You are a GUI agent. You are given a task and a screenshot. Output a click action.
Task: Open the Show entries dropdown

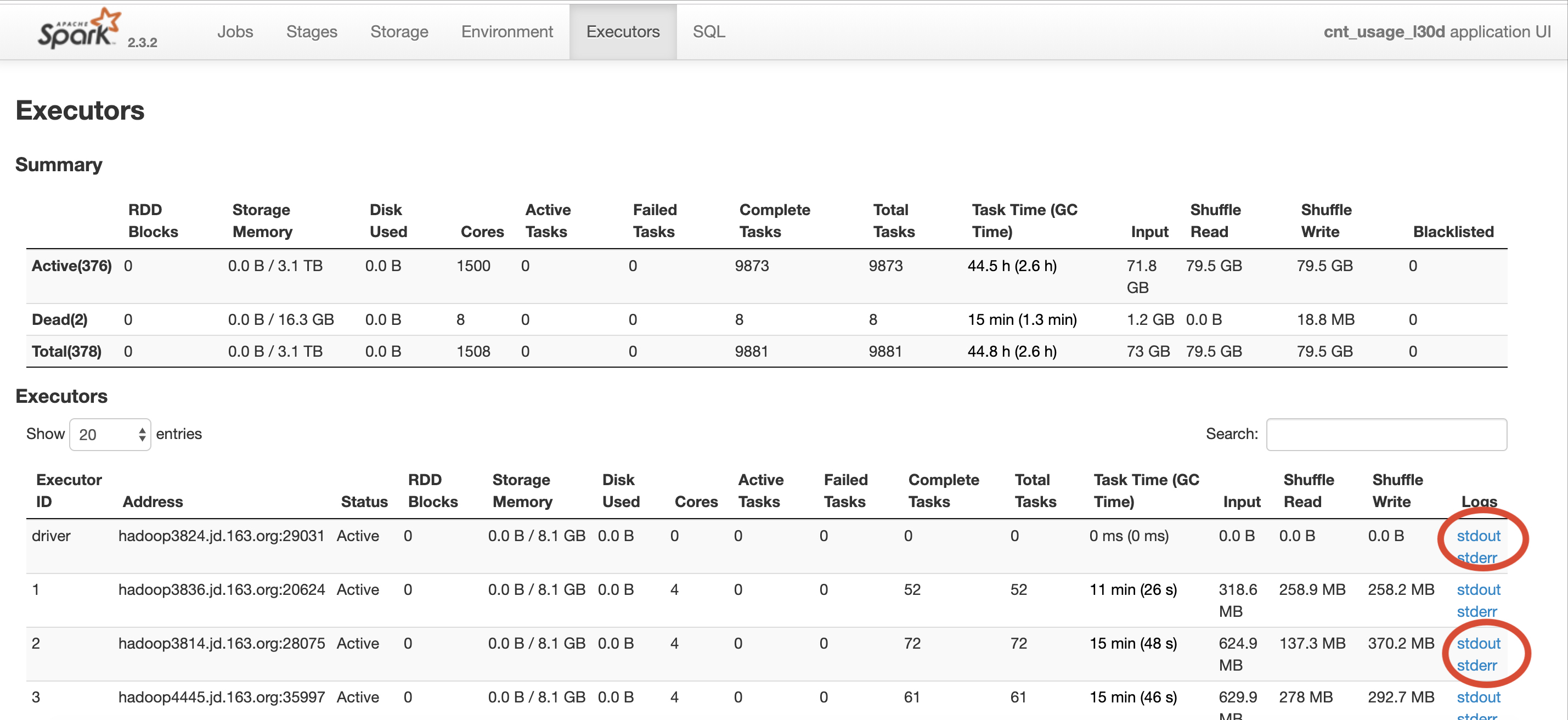(x=110, y=435)
